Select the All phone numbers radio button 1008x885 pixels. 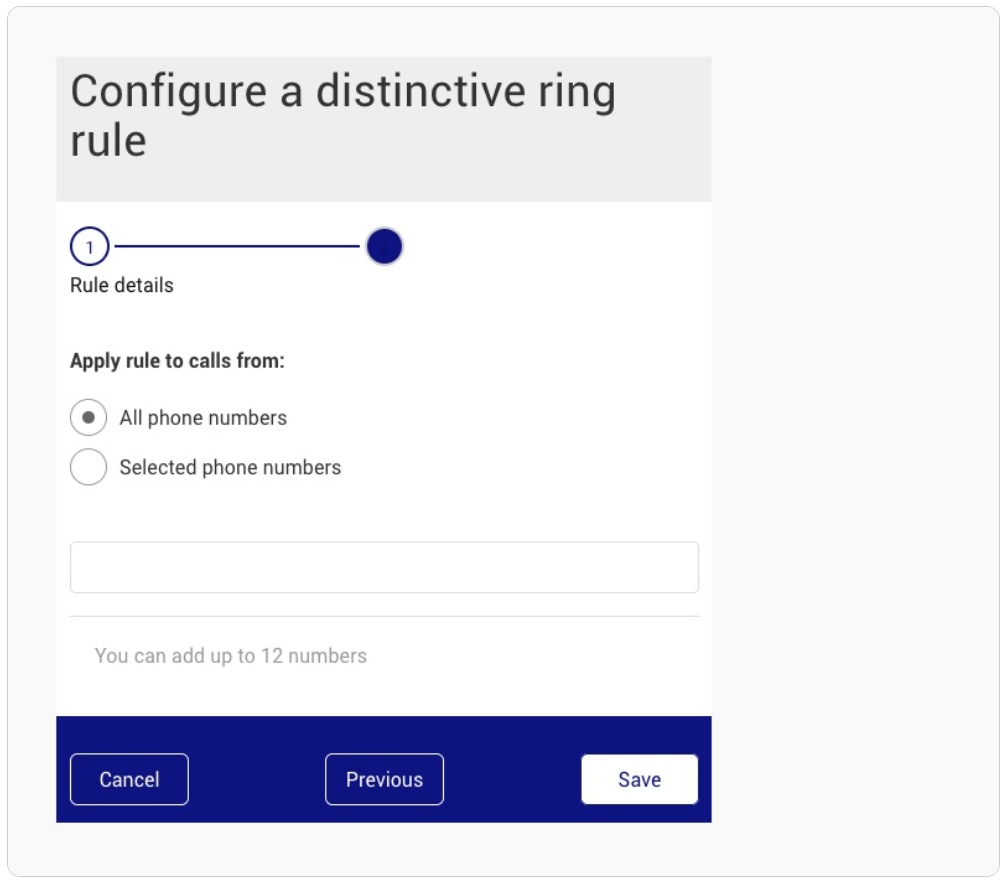click(x=89, y=417)
